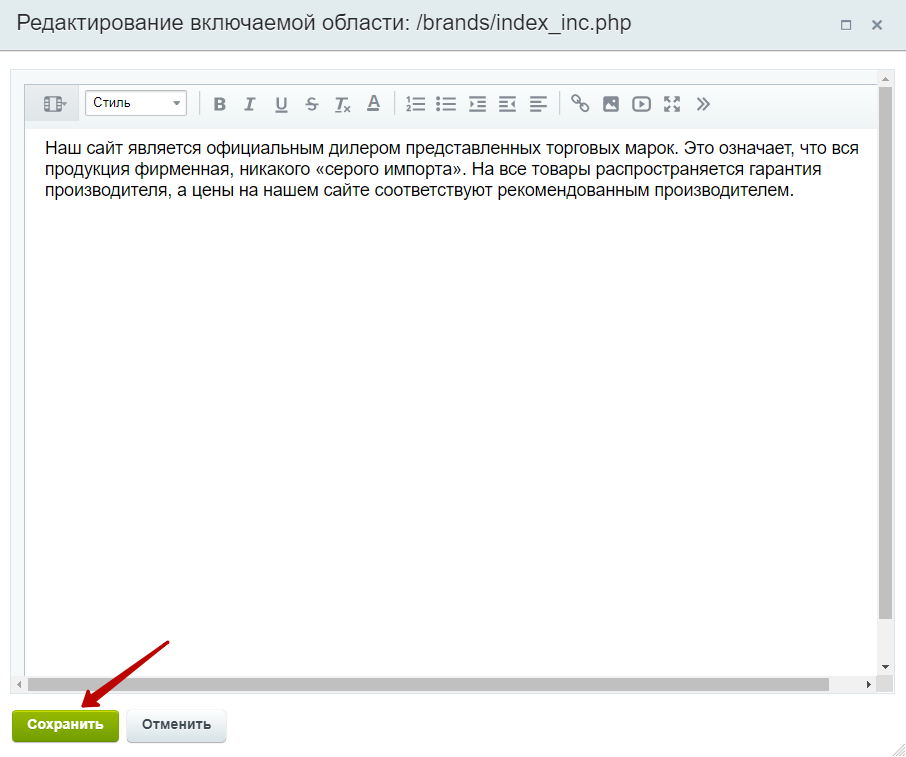Click the Сохранить button
906x757 pixels.
pyautogui.click(x=65, y=725)
